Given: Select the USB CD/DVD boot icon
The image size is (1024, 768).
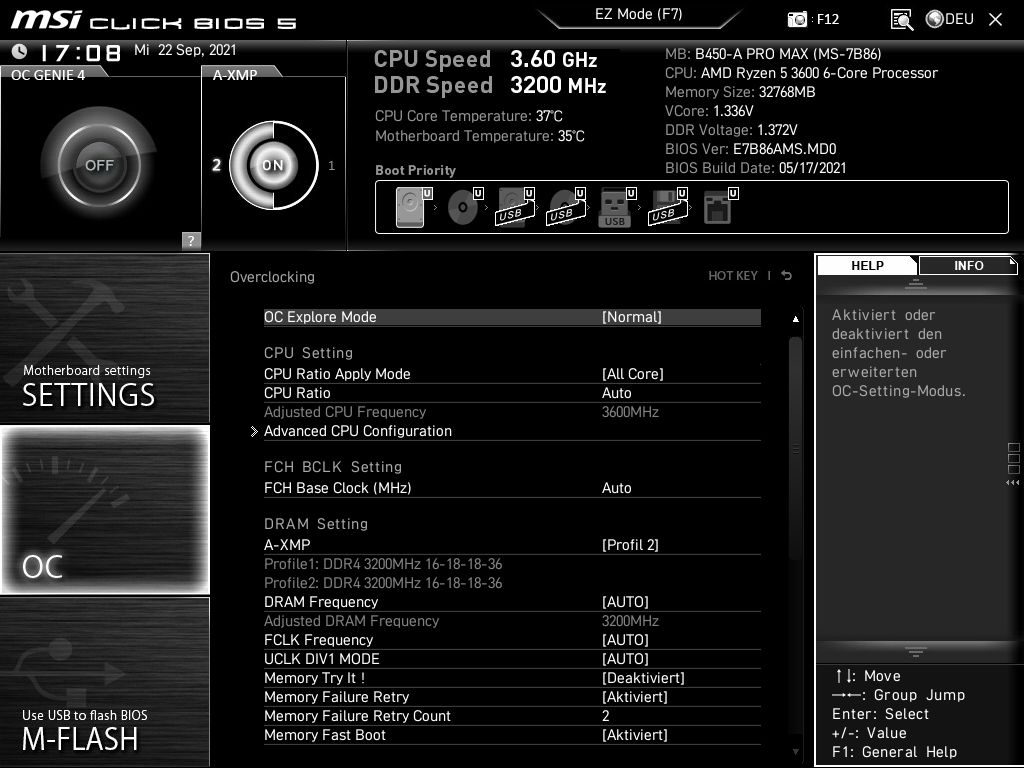Looking at the screenshot, I should (x=567, y=207).
